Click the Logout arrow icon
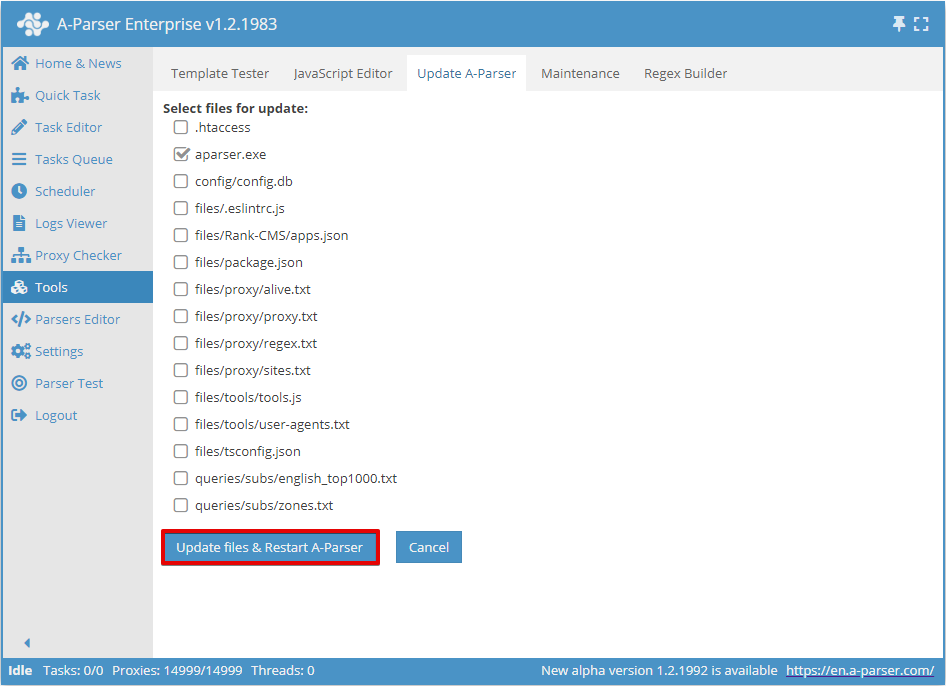 [19, 415]
